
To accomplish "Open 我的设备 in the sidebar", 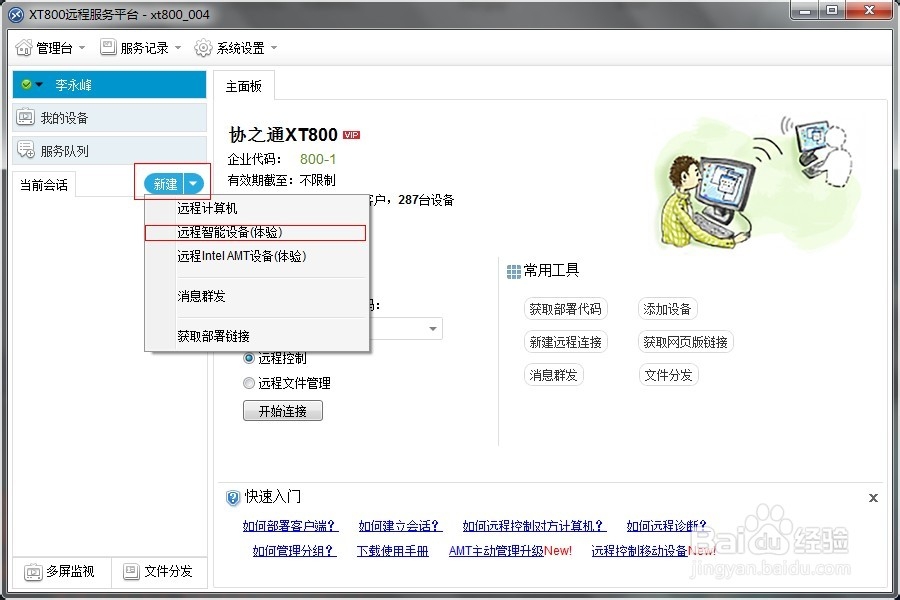I will point(110,118).
